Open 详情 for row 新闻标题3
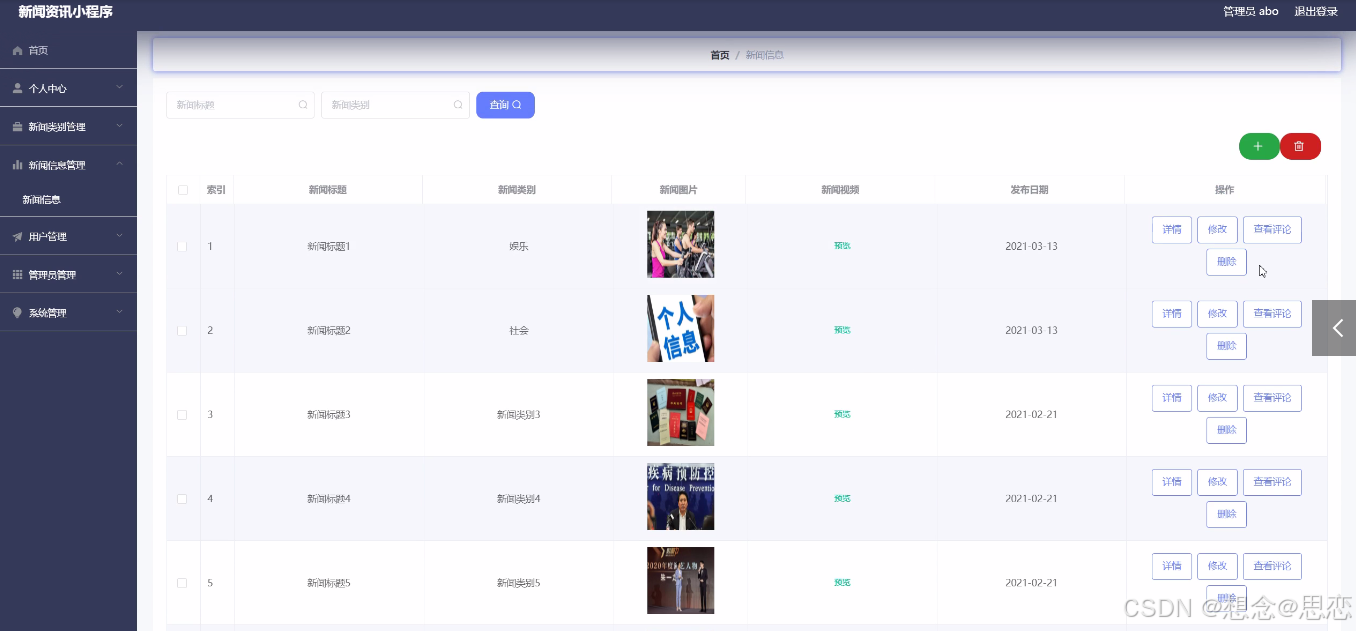This screenshot has height=631, width=1356. click(1172, 398)
